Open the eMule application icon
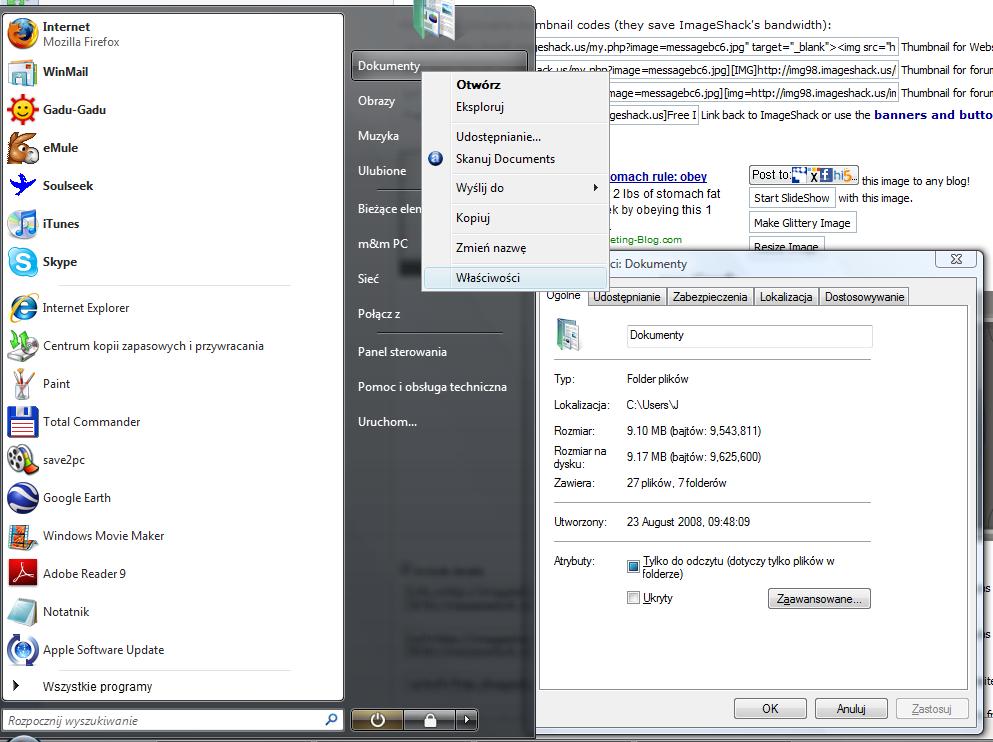 pos(23,148)
